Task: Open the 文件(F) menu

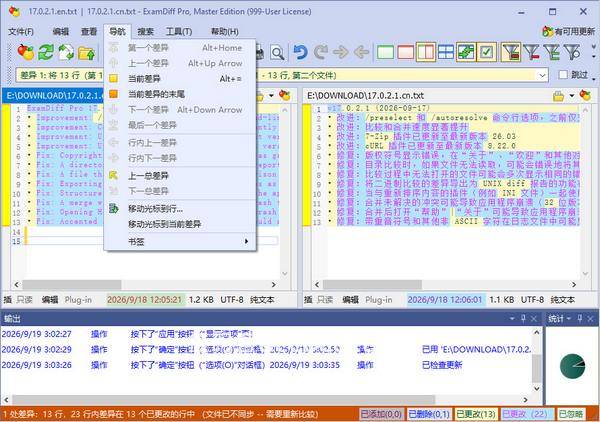Action: coord(21,32)
